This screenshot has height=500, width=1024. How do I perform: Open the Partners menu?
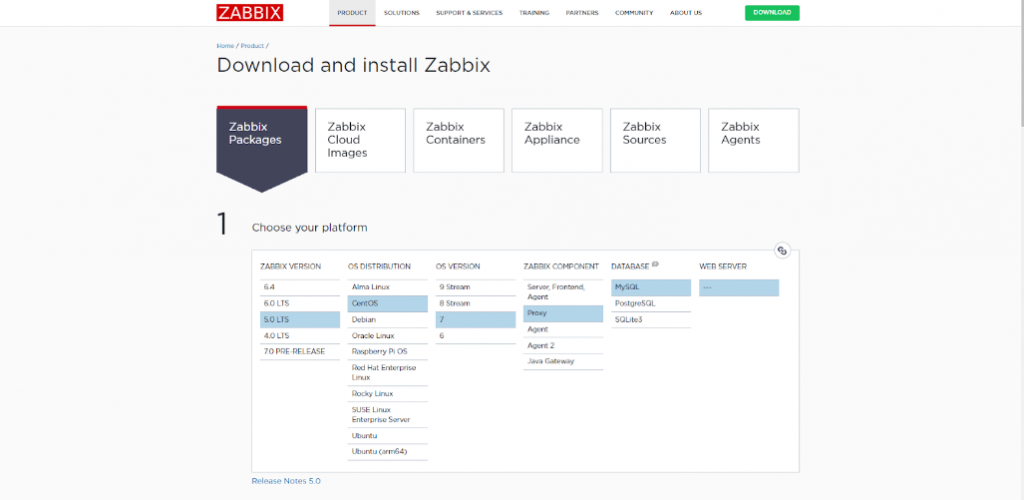coord(582,13)
